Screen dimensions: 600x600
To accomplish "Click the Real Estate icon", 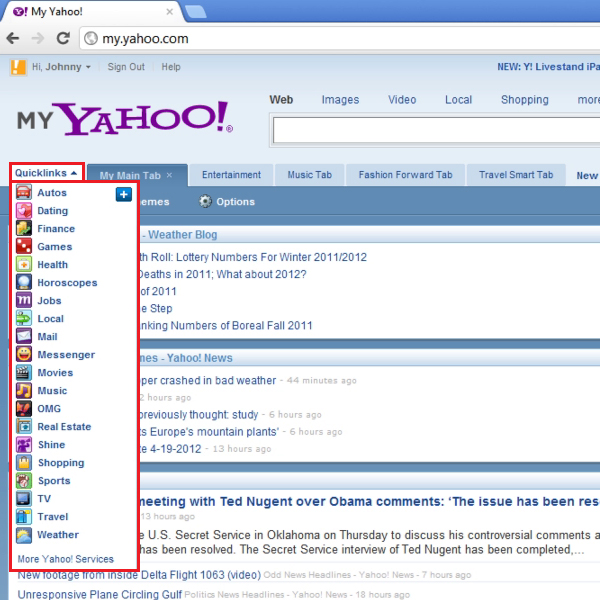I will [x=24, y=426].
